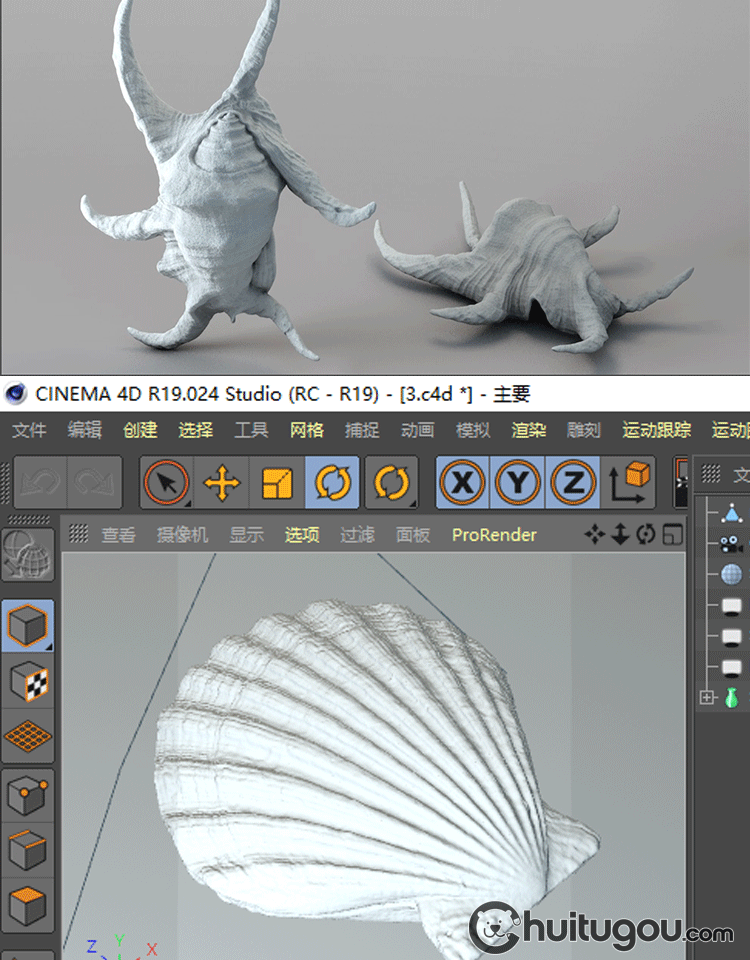Switch to Polygons mode in left sidebar

click(x=28, y=904)
